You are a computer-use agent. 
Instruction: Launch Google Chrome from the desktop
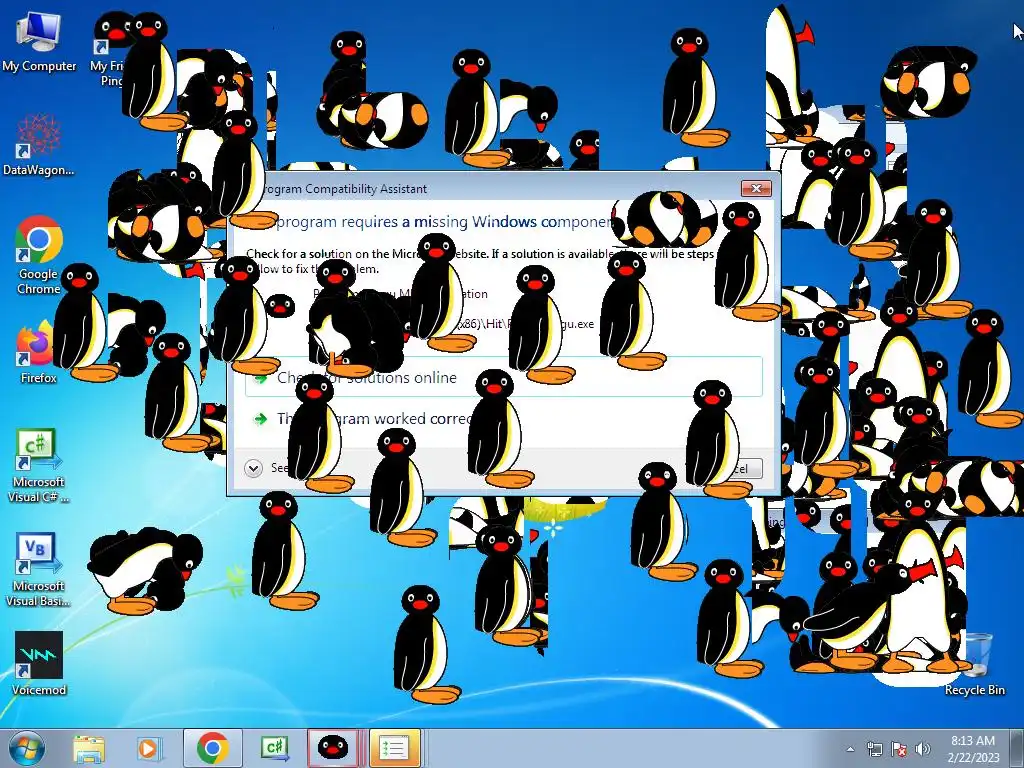click(39, 255)
